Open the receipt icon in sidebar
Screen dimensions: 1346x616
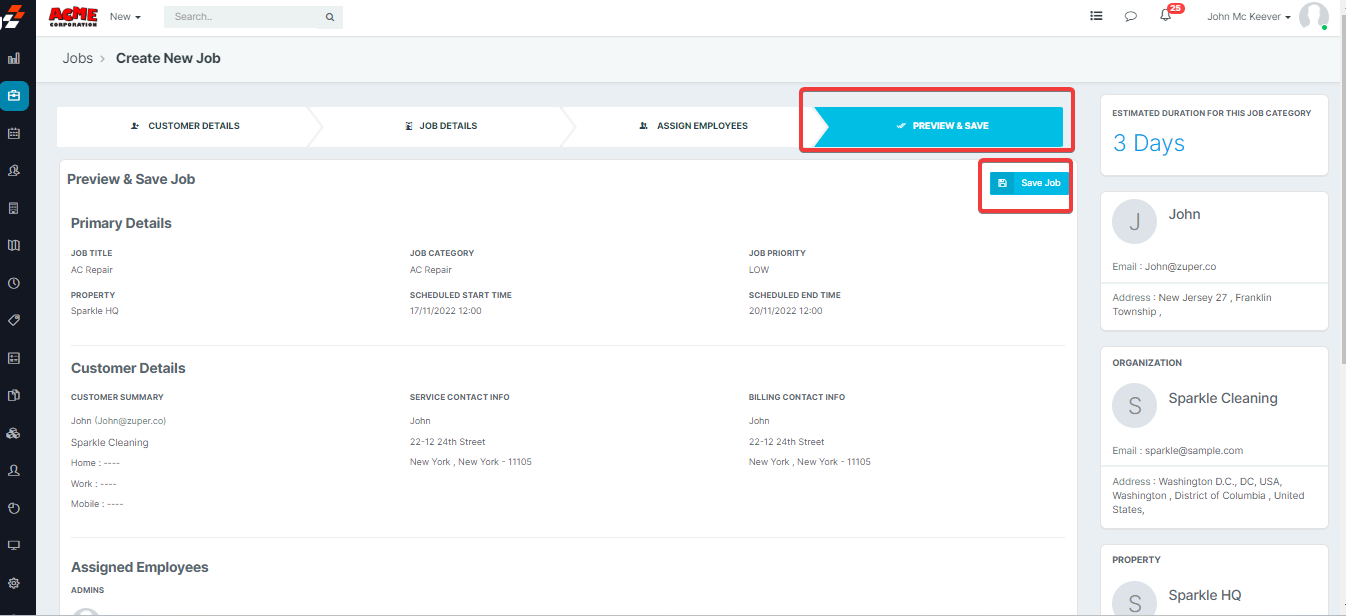(14, 208)
